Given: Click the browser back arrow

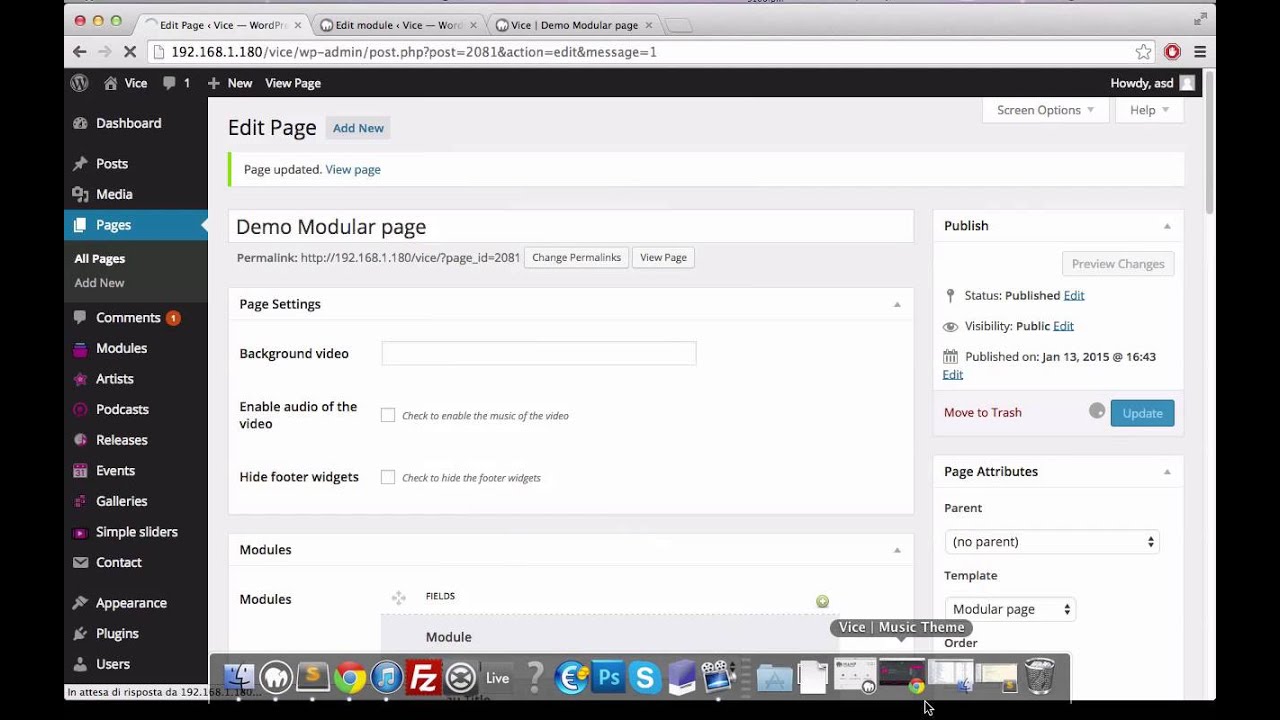Looking at the screenshot, I should click(80, 52).
